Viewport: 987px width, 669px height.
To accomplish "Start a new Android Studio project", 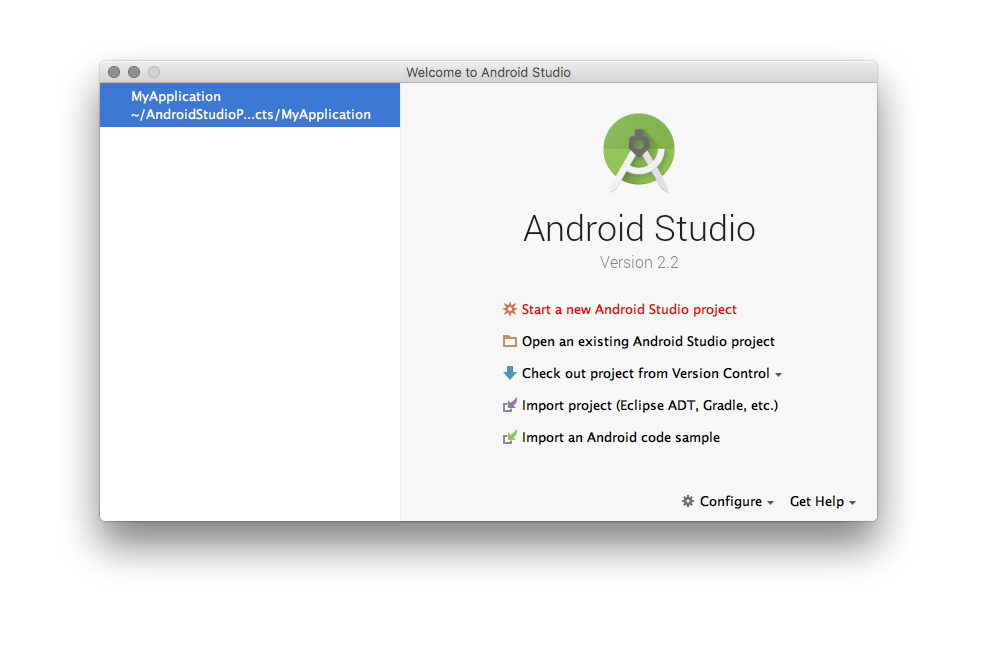I will (629, 309).
